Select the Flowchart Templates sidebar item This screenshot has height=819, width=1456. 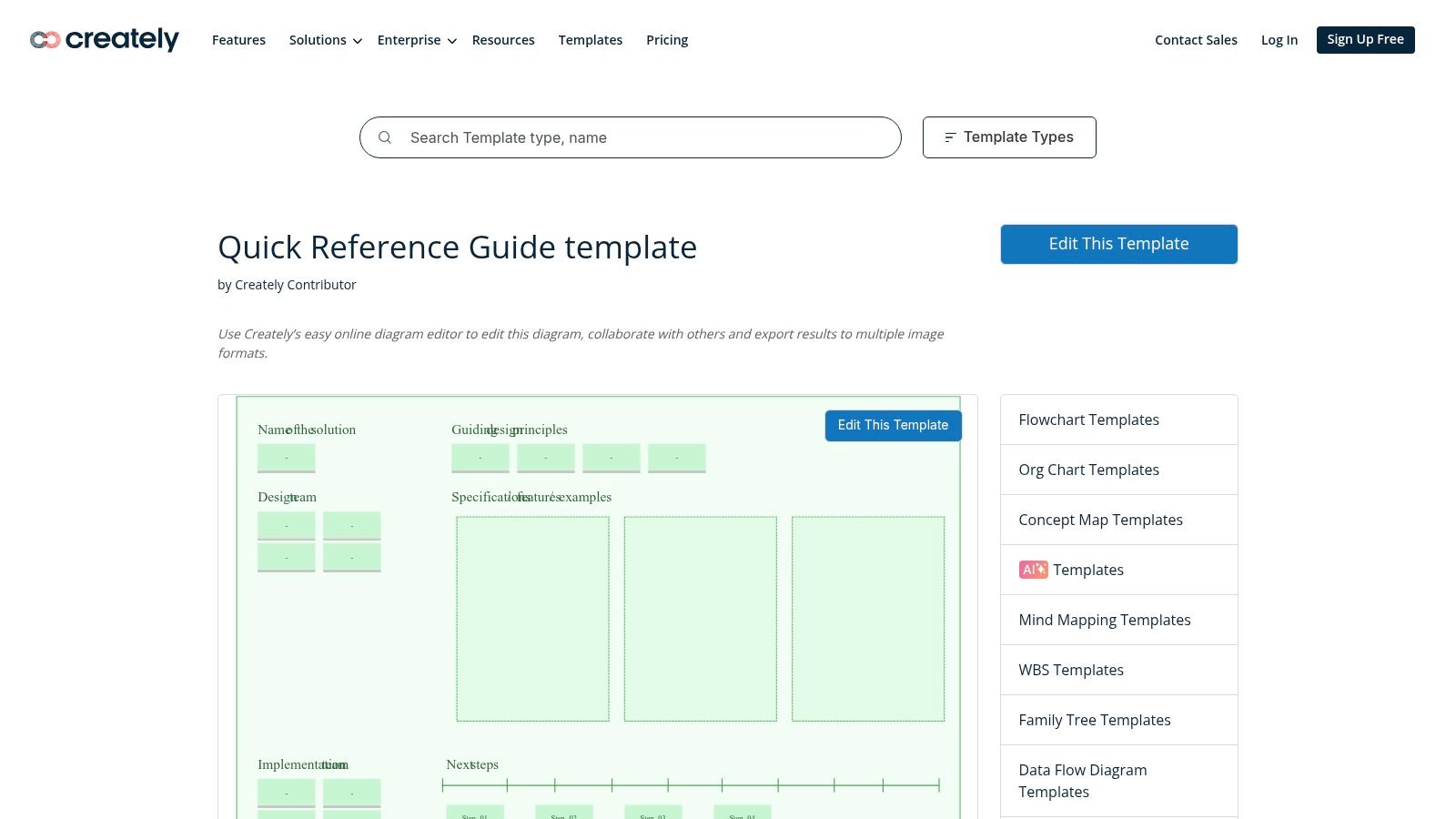pyautogui.click(x=1088, y=420)
